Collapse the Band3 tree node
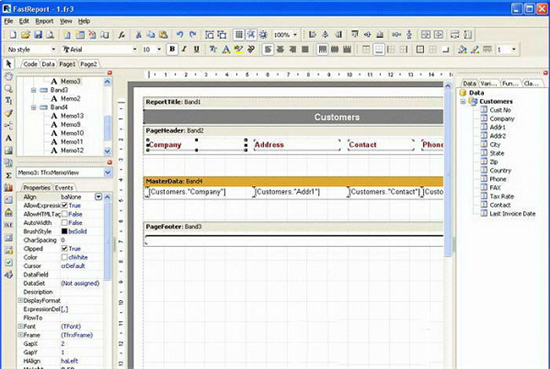The image size is (550, 369). click(x=34, y=90)
